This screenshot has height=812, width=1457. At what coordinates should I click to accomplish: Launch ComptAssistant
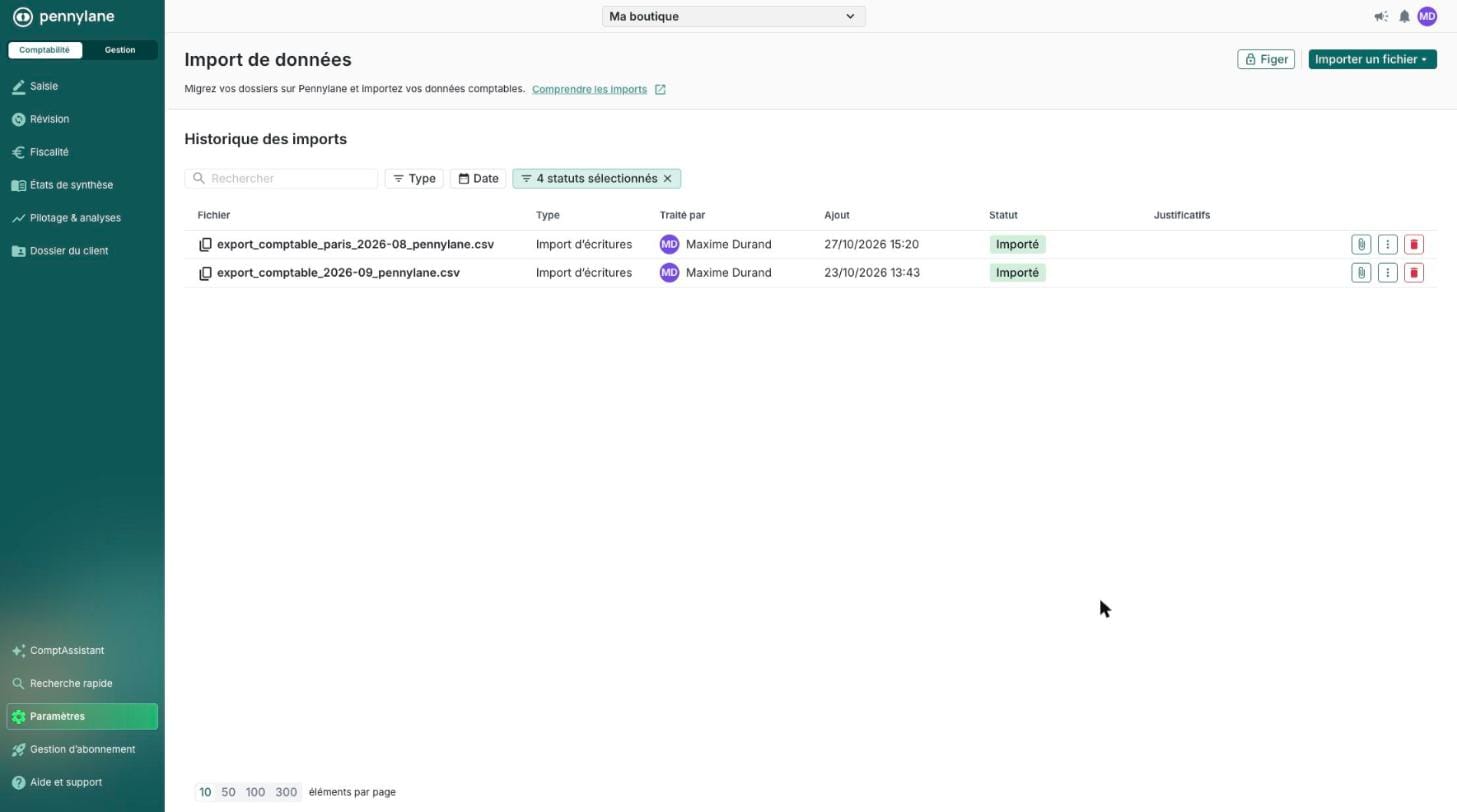[82, 651]
